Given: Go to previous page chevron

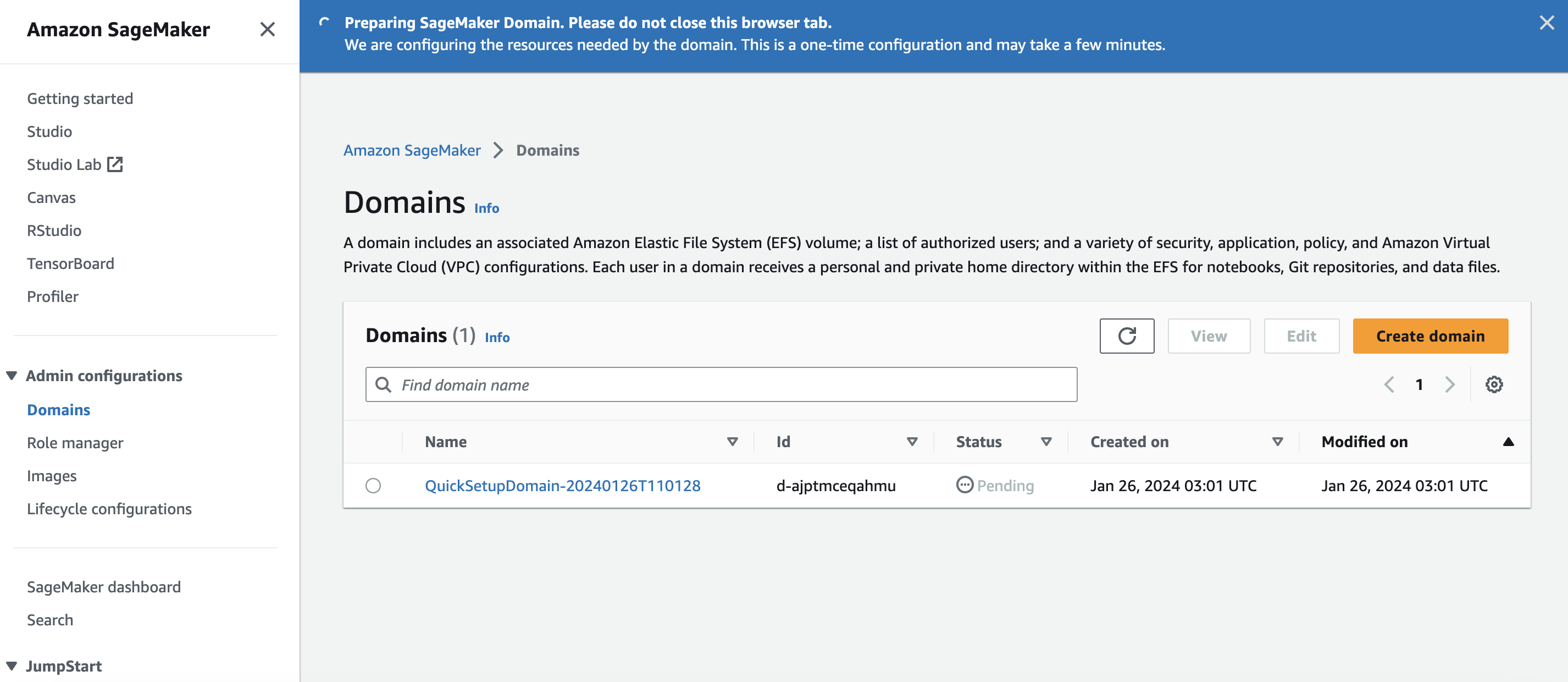Looking at the screenshot, I should [1389, 384].
